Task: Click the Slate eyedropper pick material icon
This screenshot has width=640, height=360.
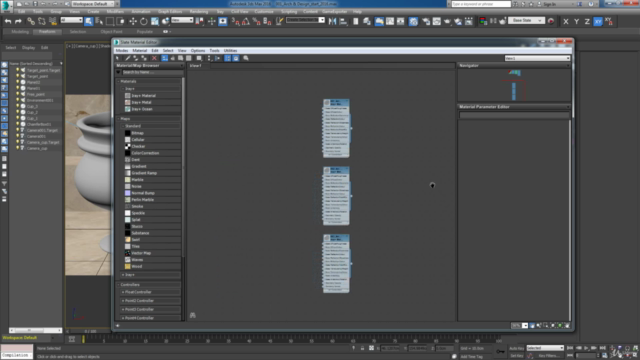Action: pyautogui.click(x=128, y=58)
